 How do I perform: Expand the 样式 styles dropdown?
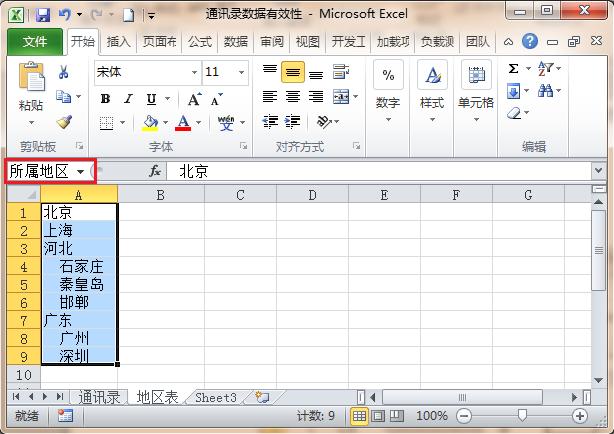tap(432, 119)
